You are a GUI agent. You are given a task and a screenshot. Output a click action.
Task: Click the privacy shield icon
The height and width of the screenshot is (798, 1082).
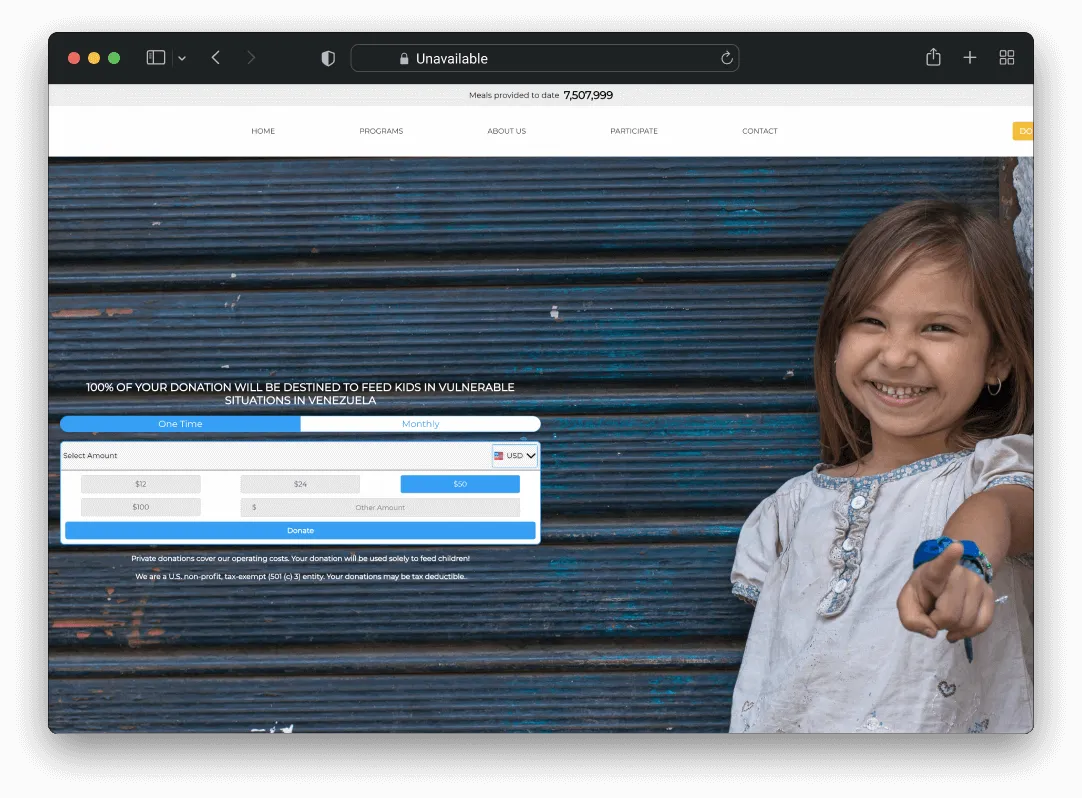(328, 59)
